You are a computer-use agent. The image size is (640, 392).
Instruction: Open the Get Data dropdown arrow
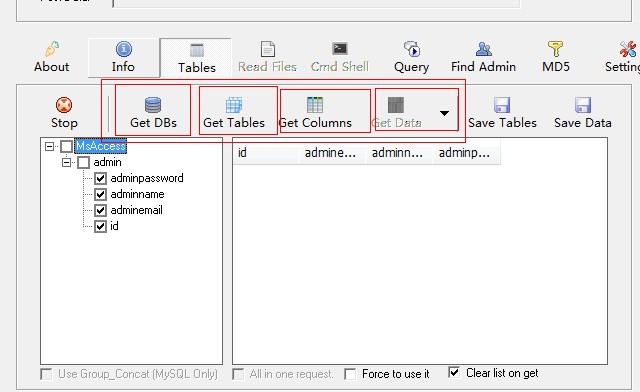(444, 113)
